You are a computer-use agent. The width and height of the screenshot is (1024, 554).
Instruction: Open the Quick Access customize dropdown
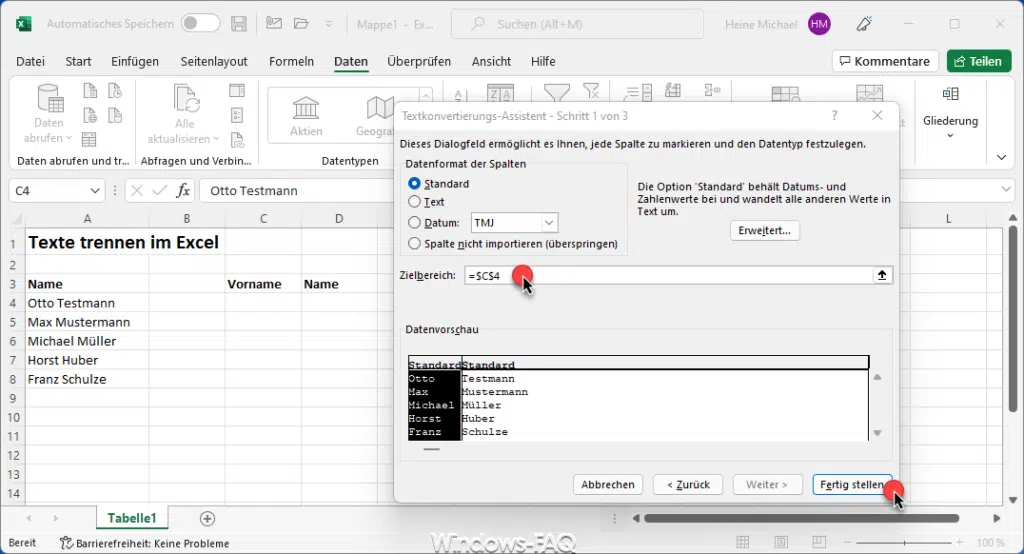tap(328, 24)
